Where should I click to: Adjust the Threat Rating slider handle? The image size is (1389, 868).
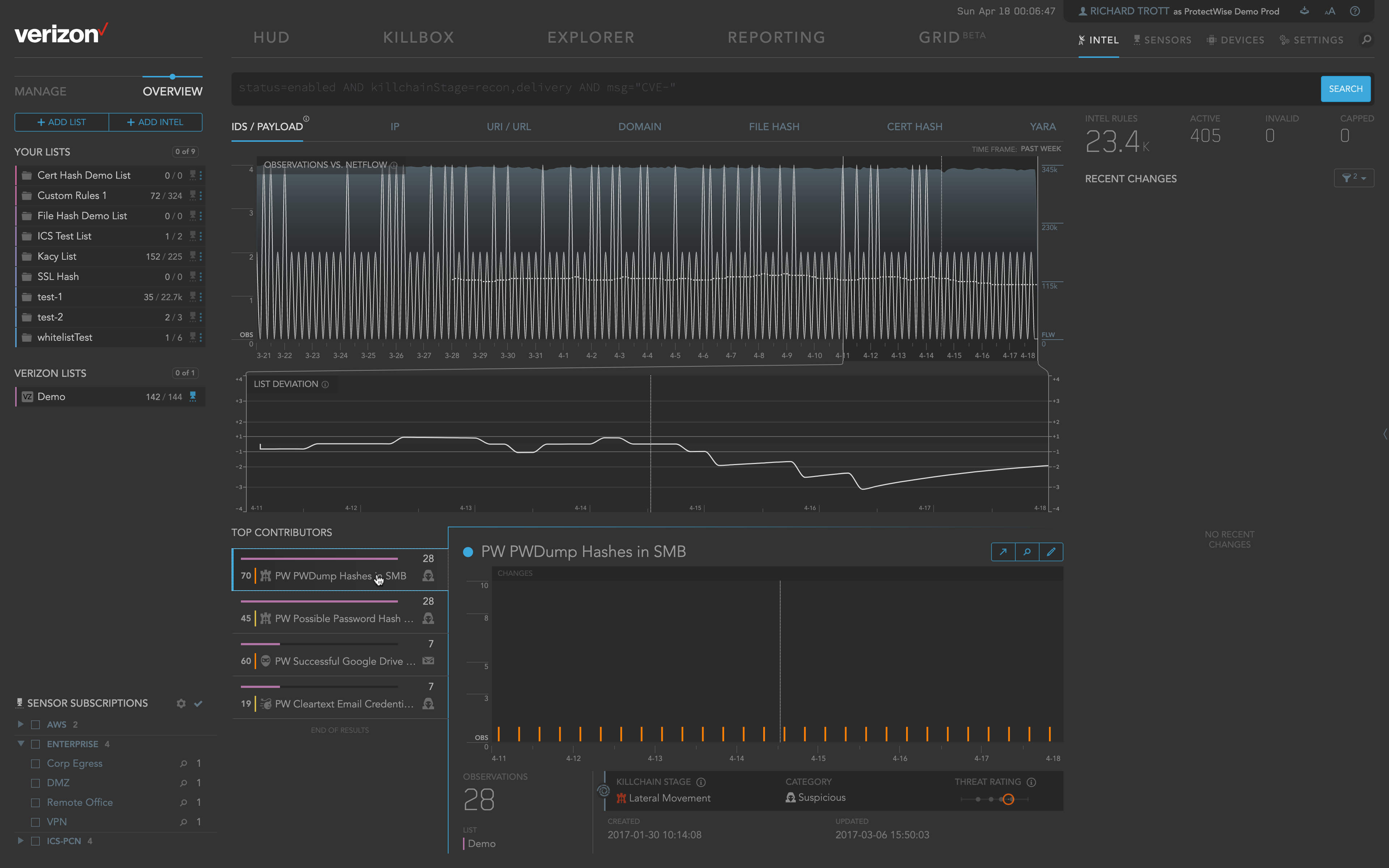[1008, 799]
